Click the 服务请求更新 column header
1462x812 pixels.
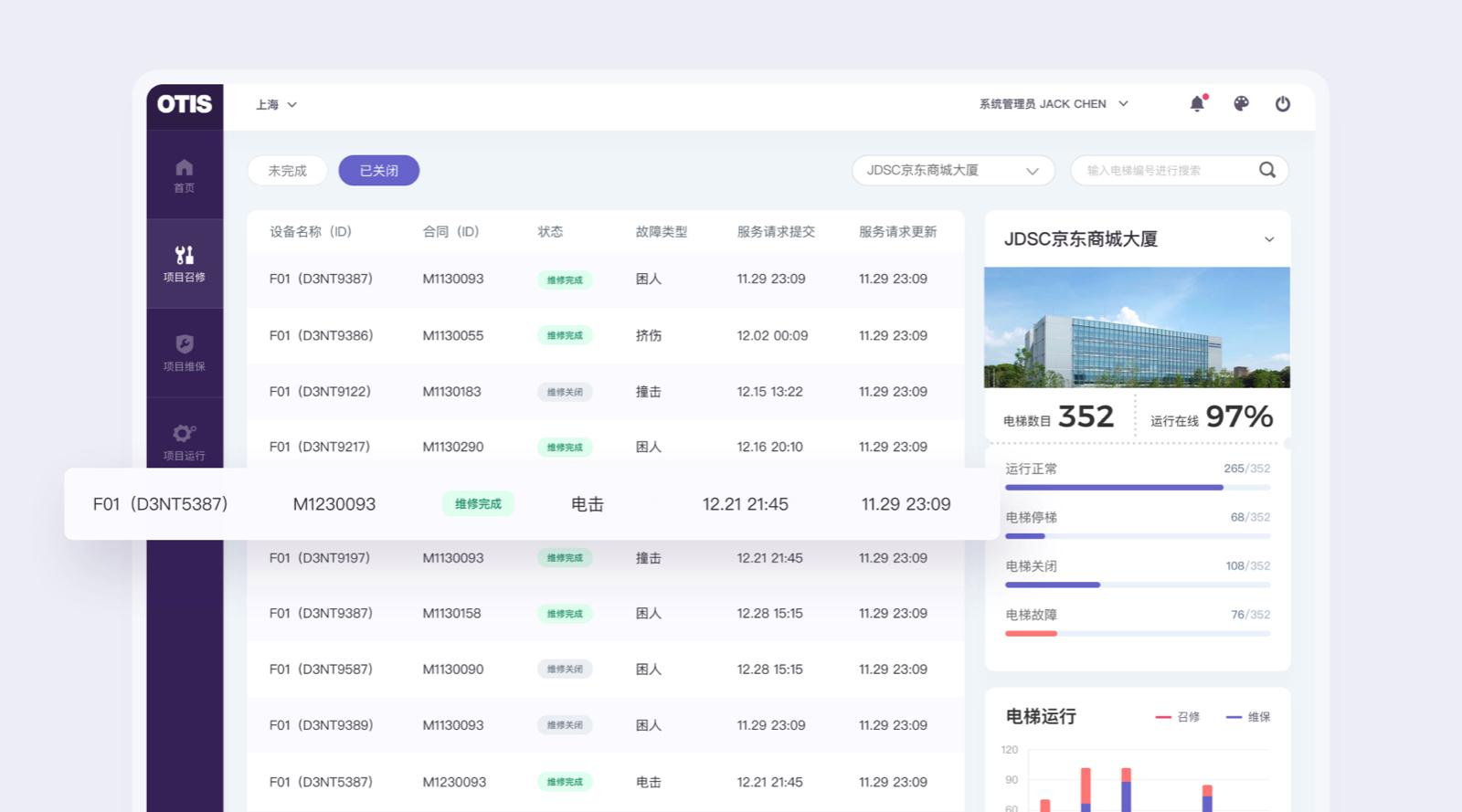pos(897,232)
